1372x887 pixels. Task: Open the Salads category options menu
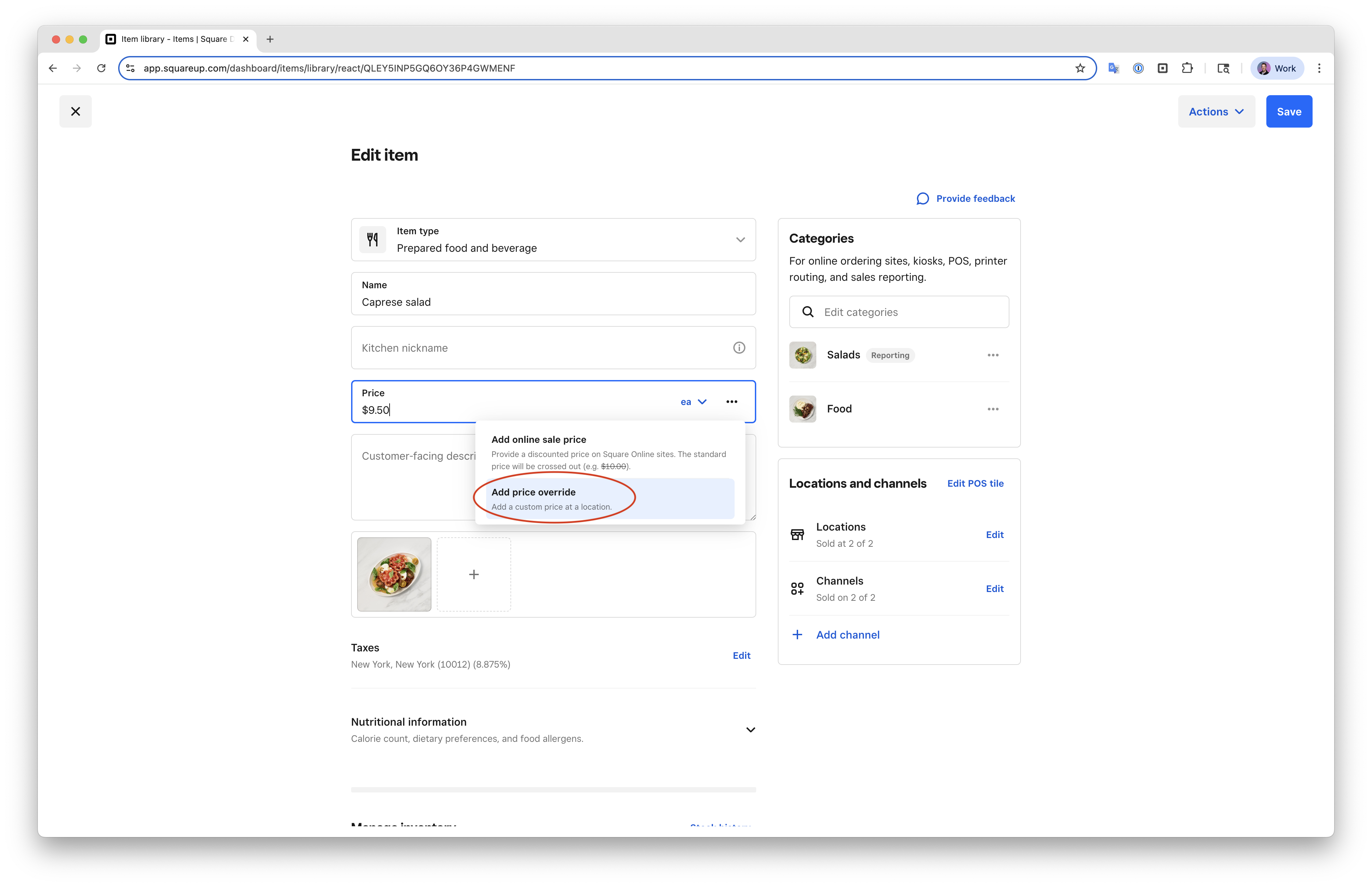[993, 355]
